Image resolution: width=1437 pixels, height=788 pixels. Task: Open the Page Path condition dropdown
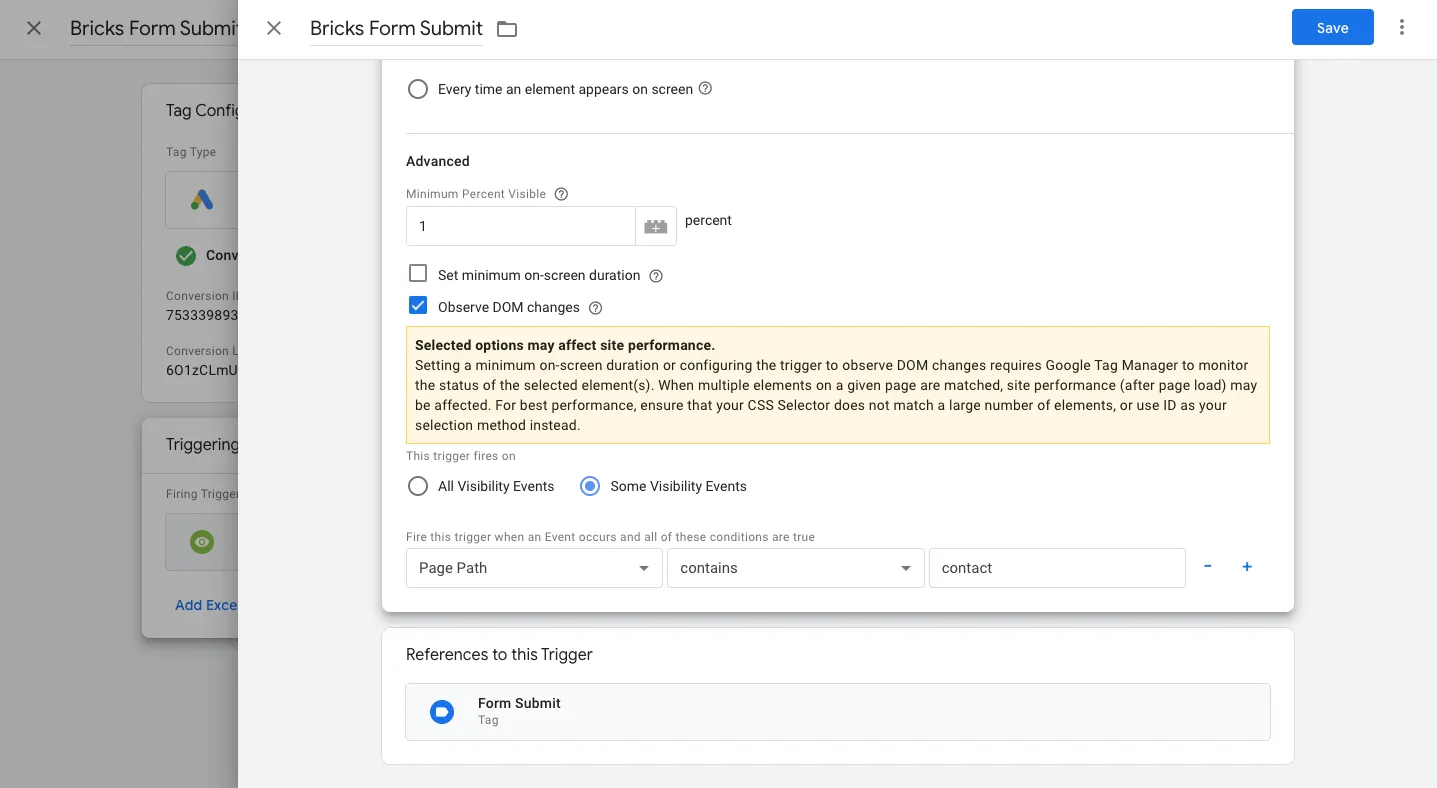coord(533,568)
